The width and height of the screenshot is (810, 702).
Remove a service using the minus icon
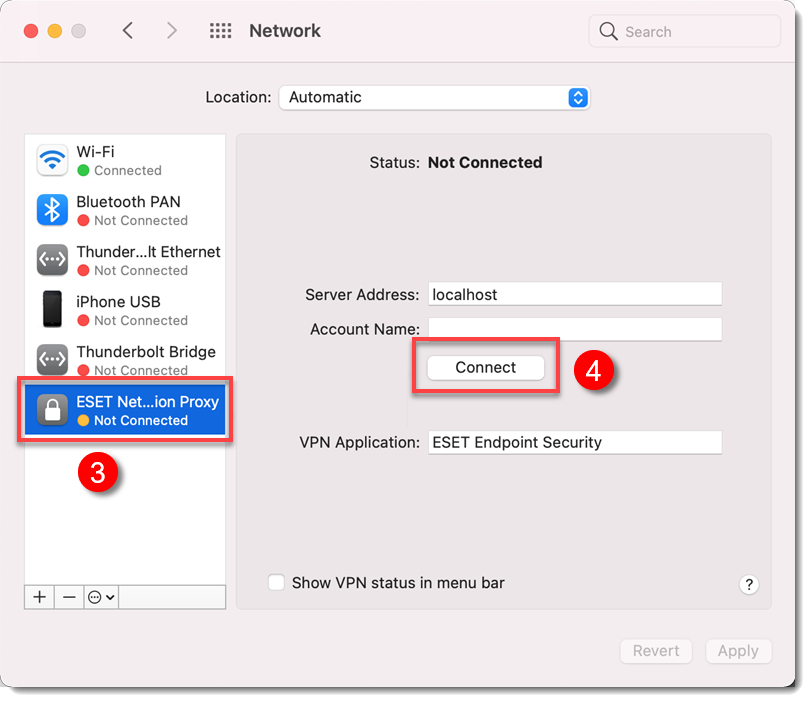coord(68,597)
